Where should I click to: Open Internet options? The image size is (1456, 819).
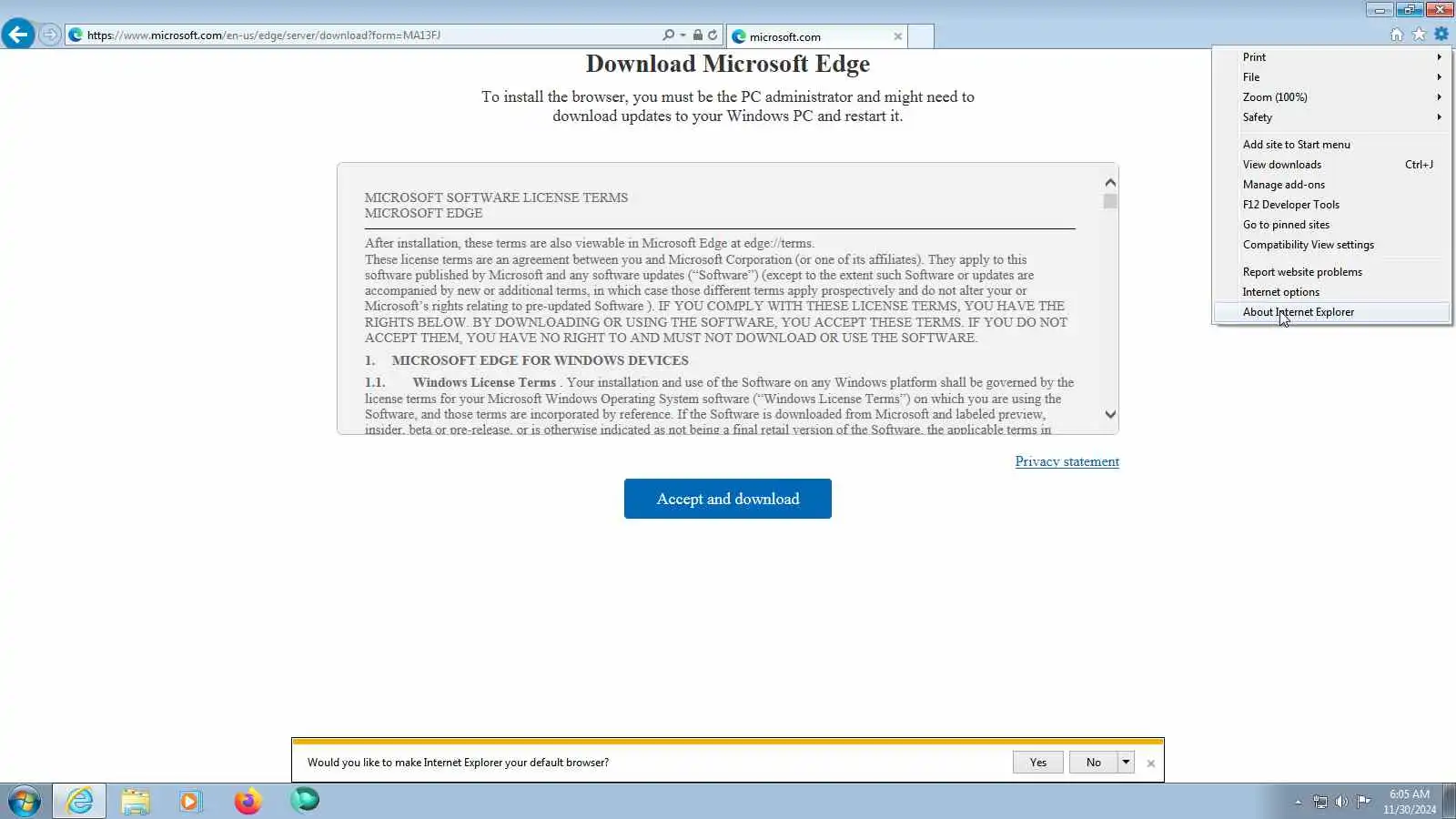click(1332, 291)
